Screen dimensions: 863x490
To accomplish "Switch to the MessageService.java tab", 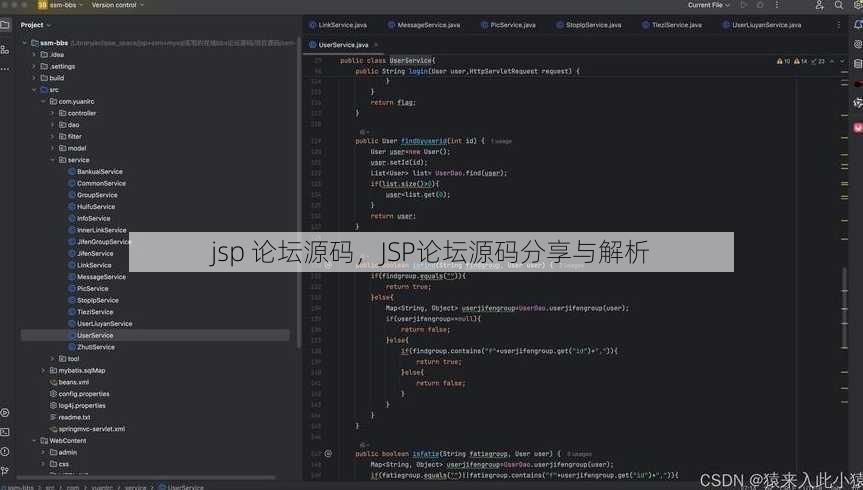I will pyautogui.click(x=424, y=25).
